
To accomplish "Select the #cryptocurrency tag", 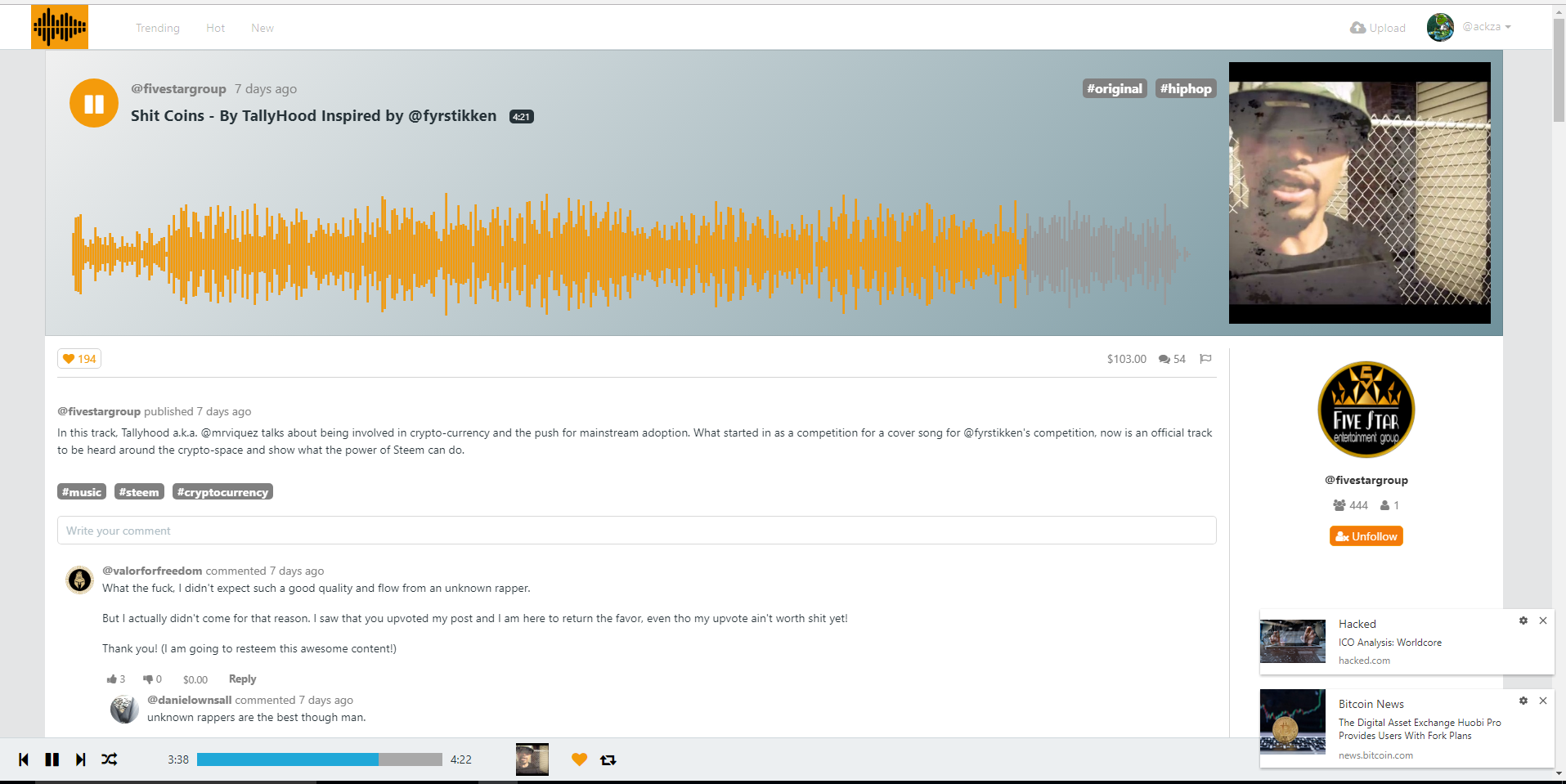I will [x=222, y=491].
